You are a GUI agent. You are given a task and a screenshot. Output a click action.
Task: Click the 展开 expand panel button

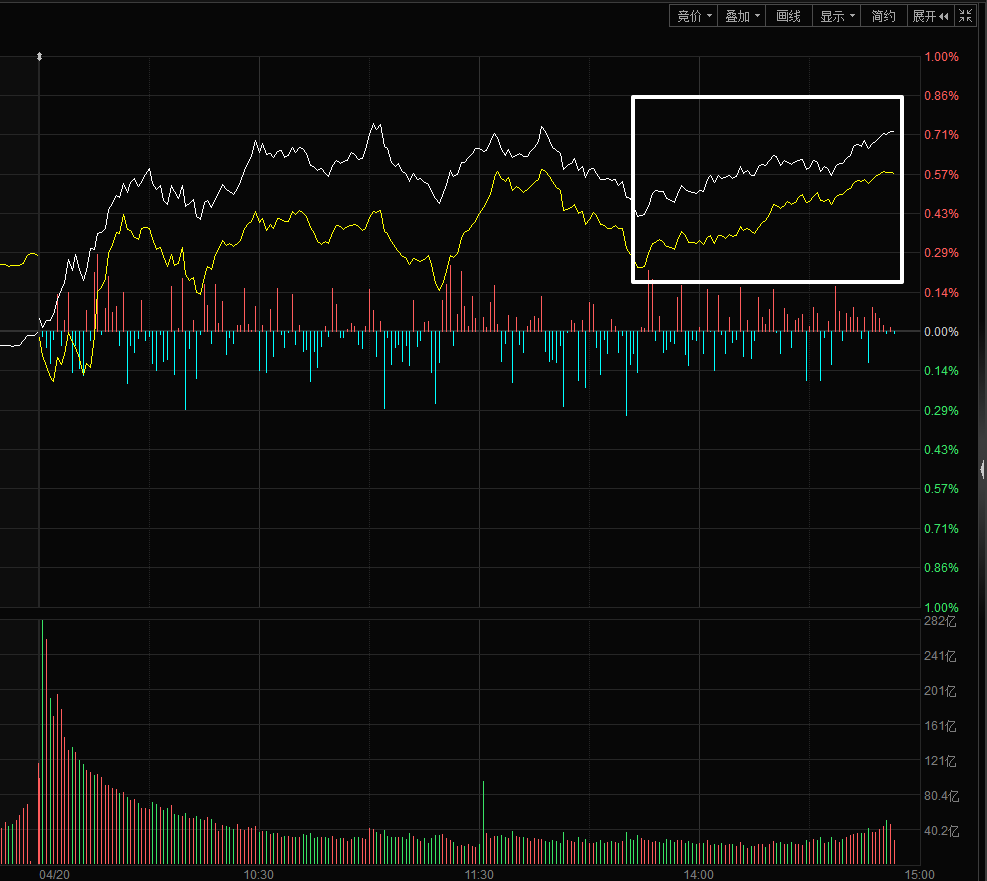(930, 16)
